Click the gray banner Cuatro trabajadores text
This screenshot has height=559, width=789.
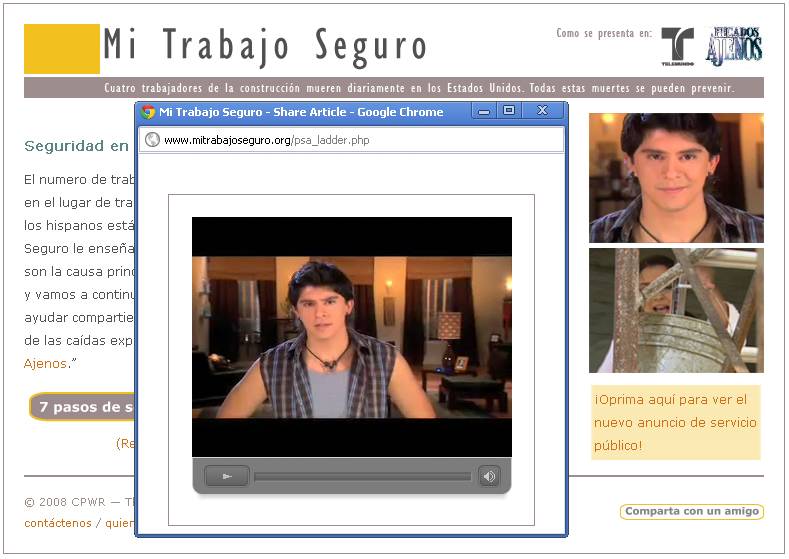419,88
